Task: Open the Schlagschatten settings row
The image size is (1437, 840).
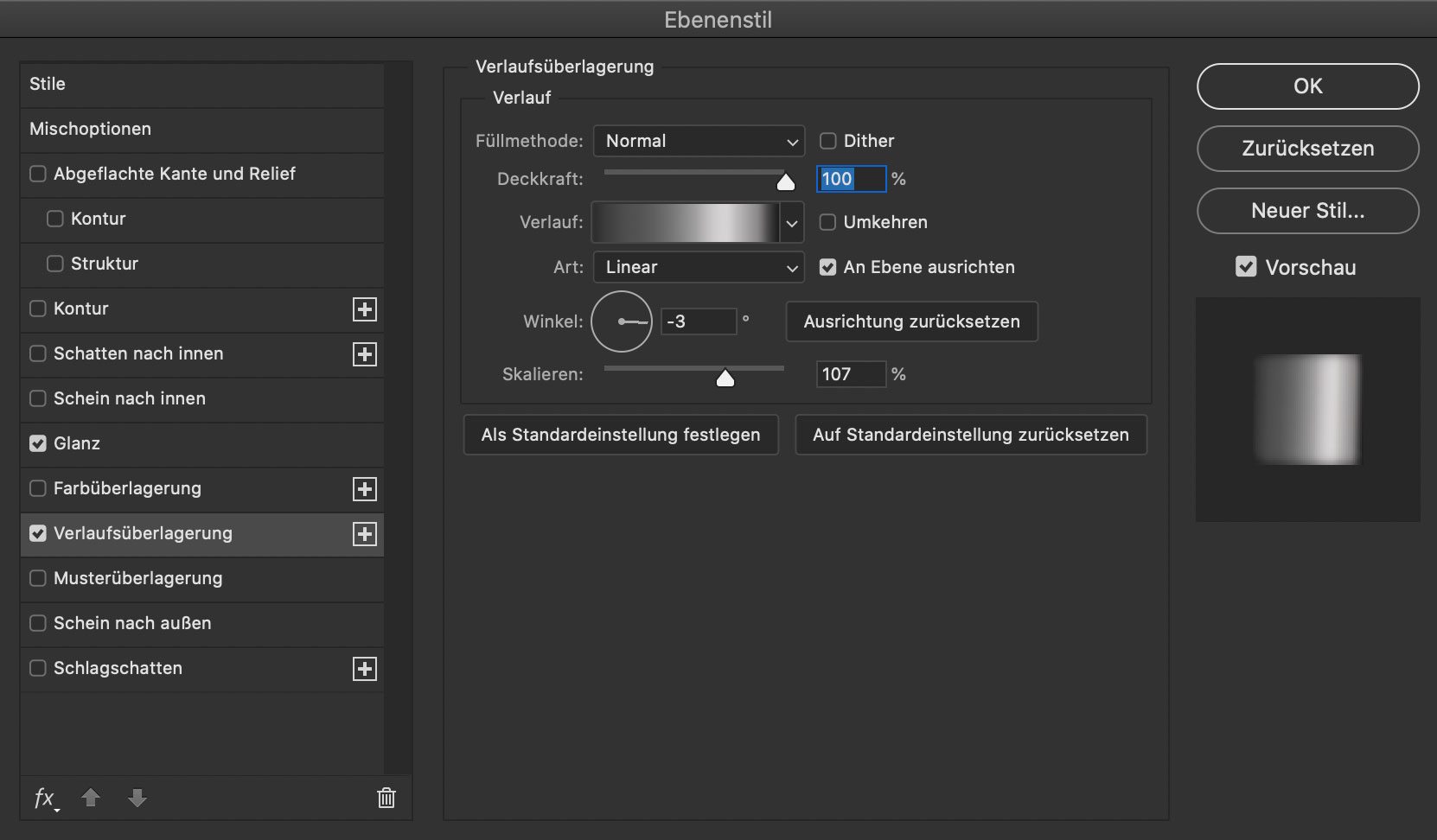Action: coord(201,668)
